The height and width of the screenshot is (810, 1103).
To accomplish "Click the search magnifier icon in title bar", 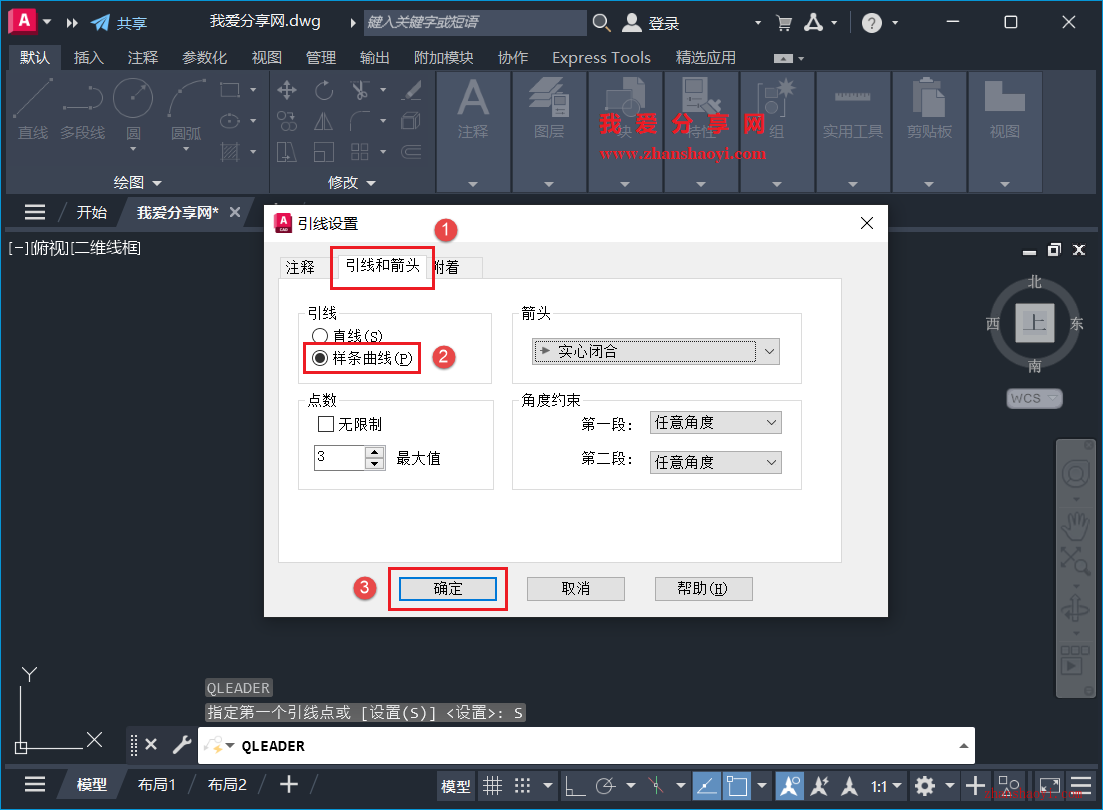I will (601, 23).
